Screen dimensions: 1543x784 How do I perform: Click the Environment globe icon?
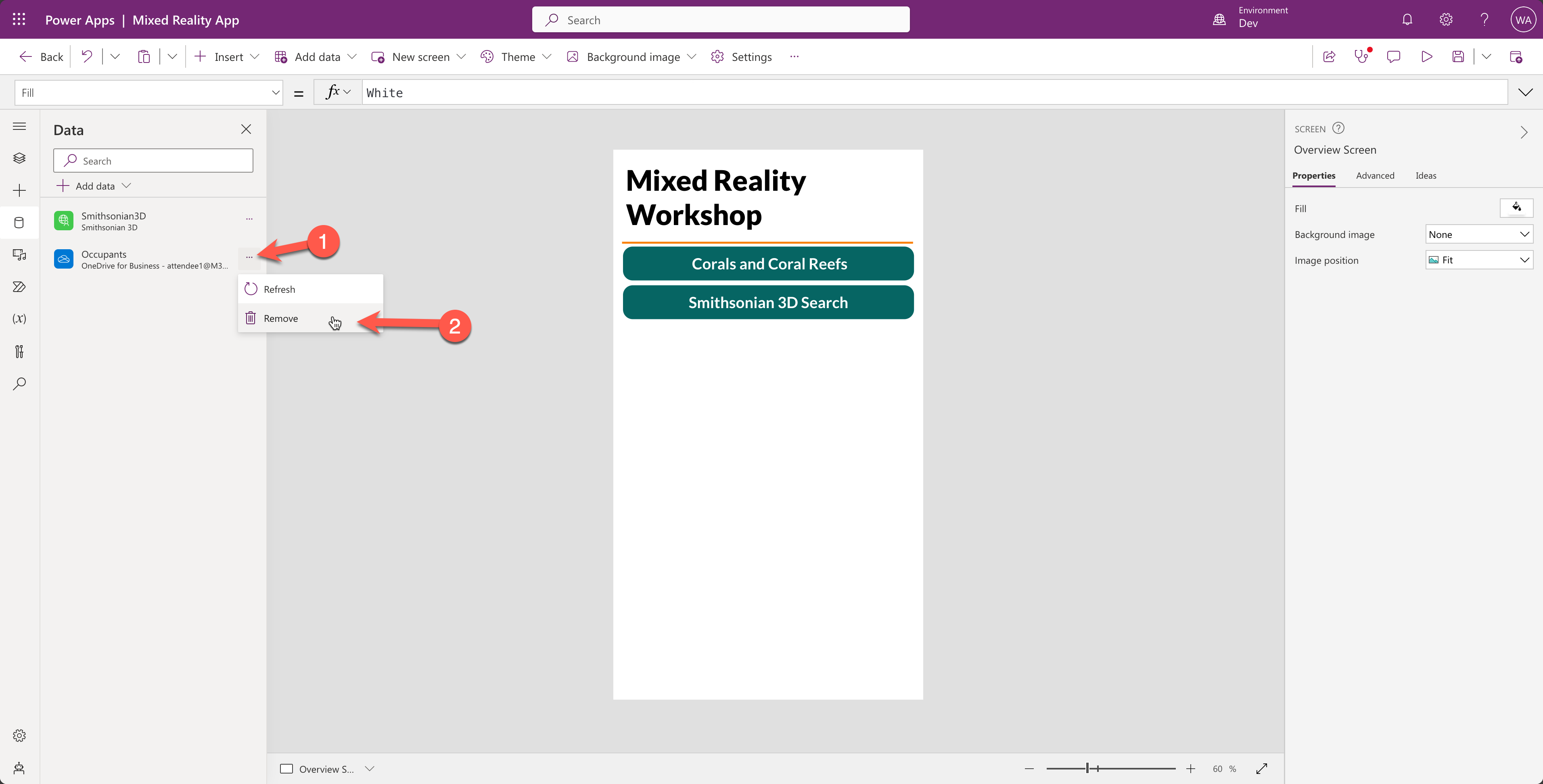[1219, 20]
